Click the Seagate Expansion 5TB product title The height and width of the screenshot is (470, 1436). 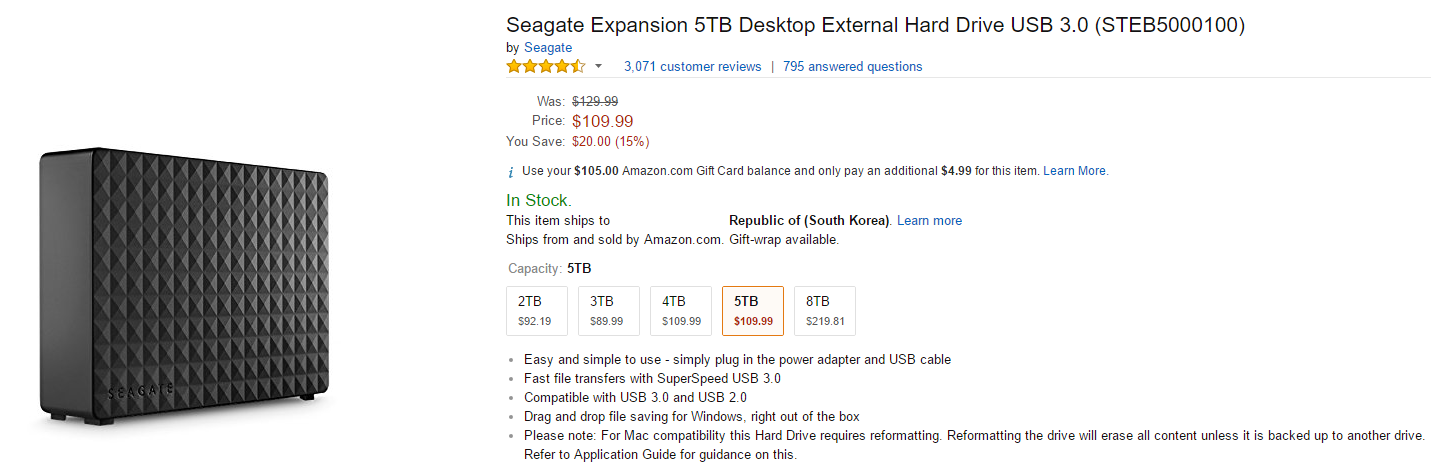tap(875, 24)
